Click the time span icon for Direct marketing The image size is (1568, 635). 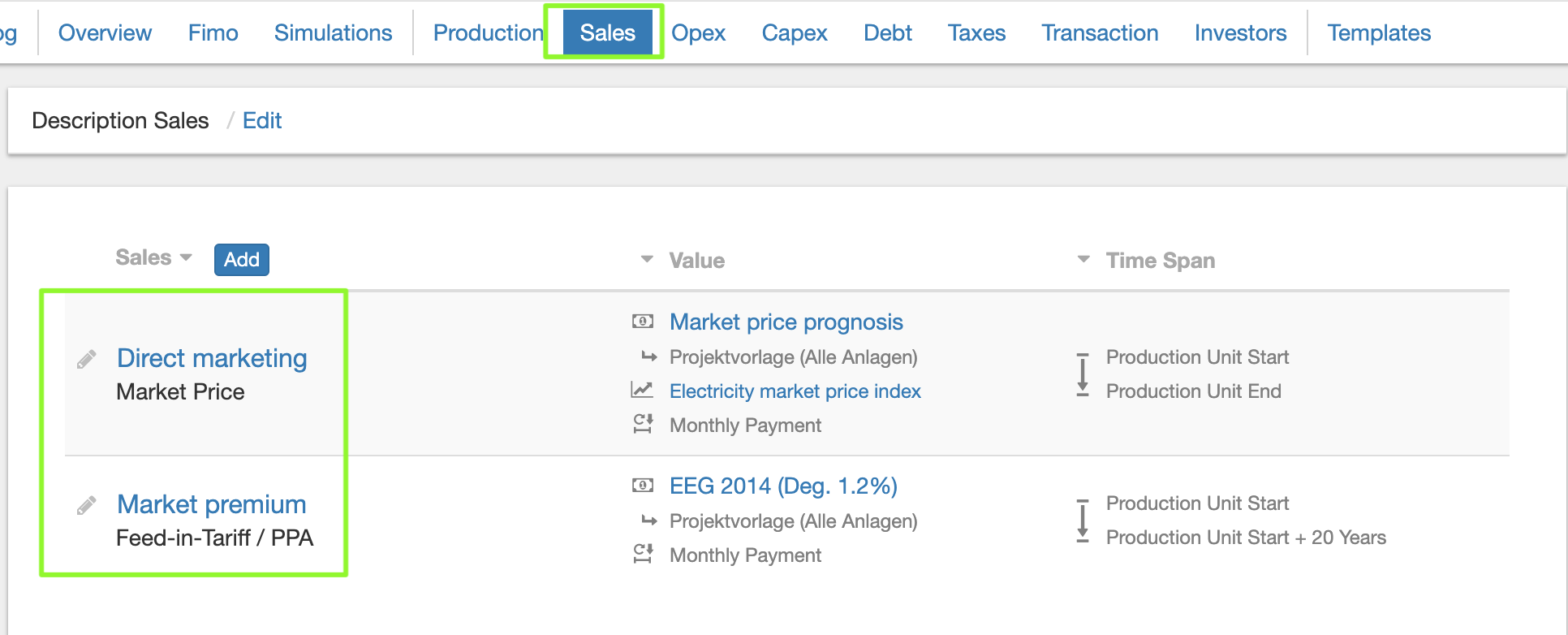[1082, 374]
